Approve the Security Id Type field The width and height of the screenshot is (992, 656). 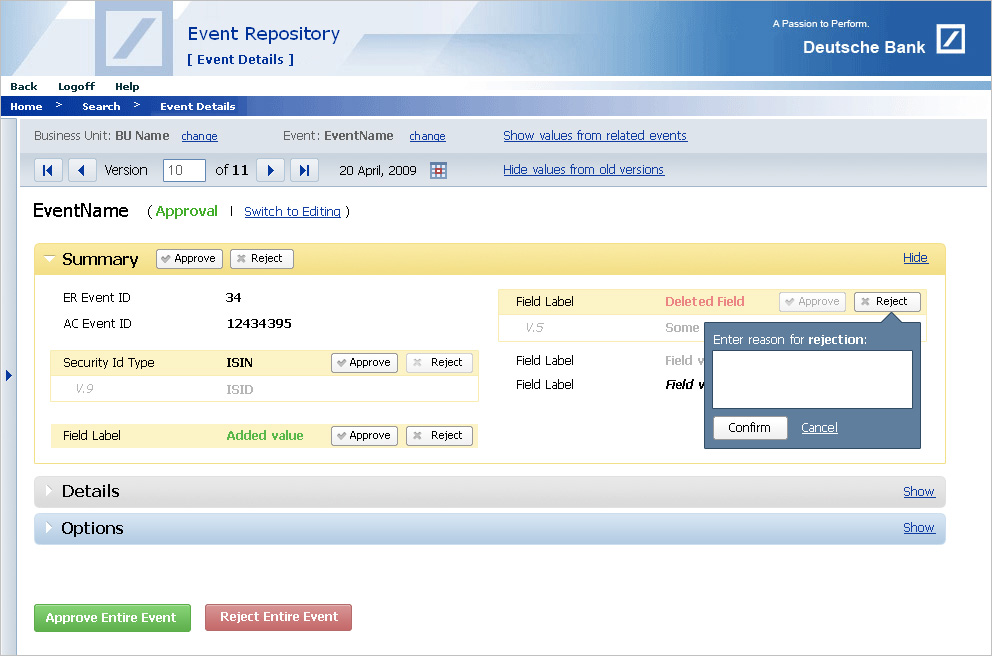[x=364, y=363]
